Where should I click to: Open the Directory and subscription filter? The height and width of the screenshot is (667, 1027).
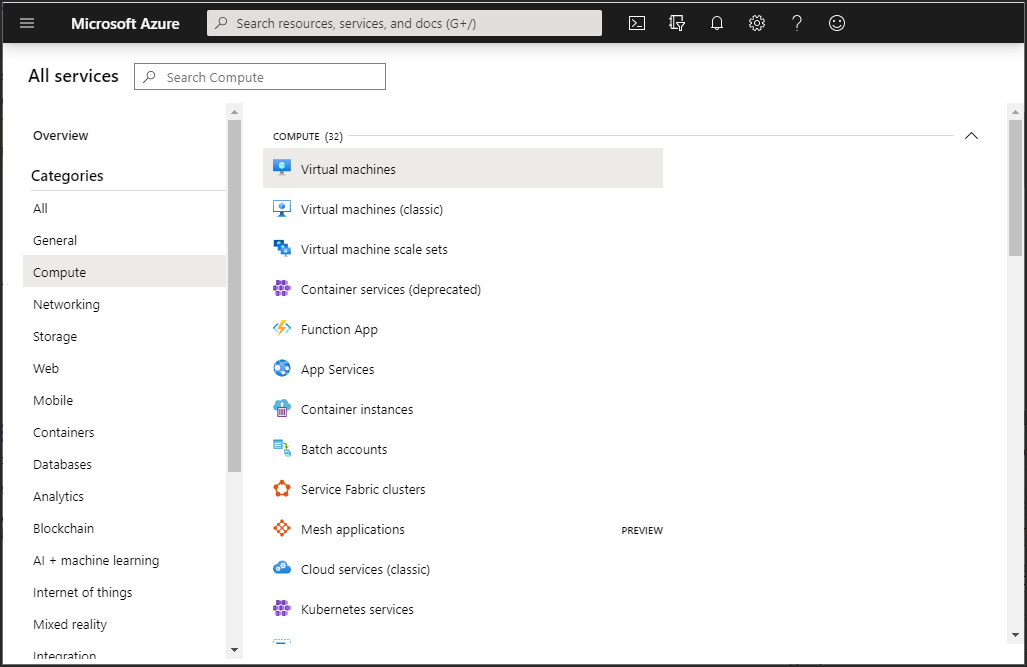[x=677, y=24]
